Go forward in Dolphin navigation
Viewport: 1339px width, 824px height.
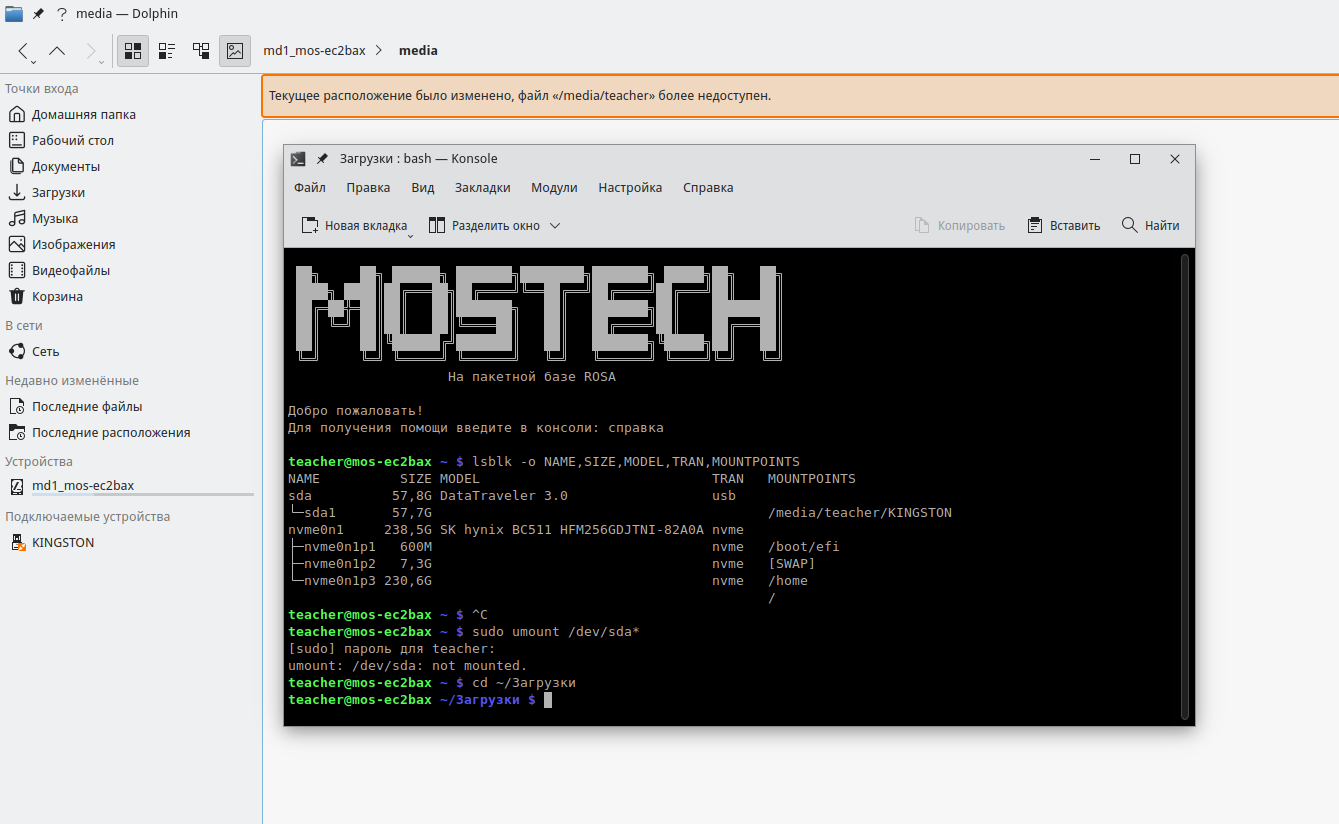(90, 50)
